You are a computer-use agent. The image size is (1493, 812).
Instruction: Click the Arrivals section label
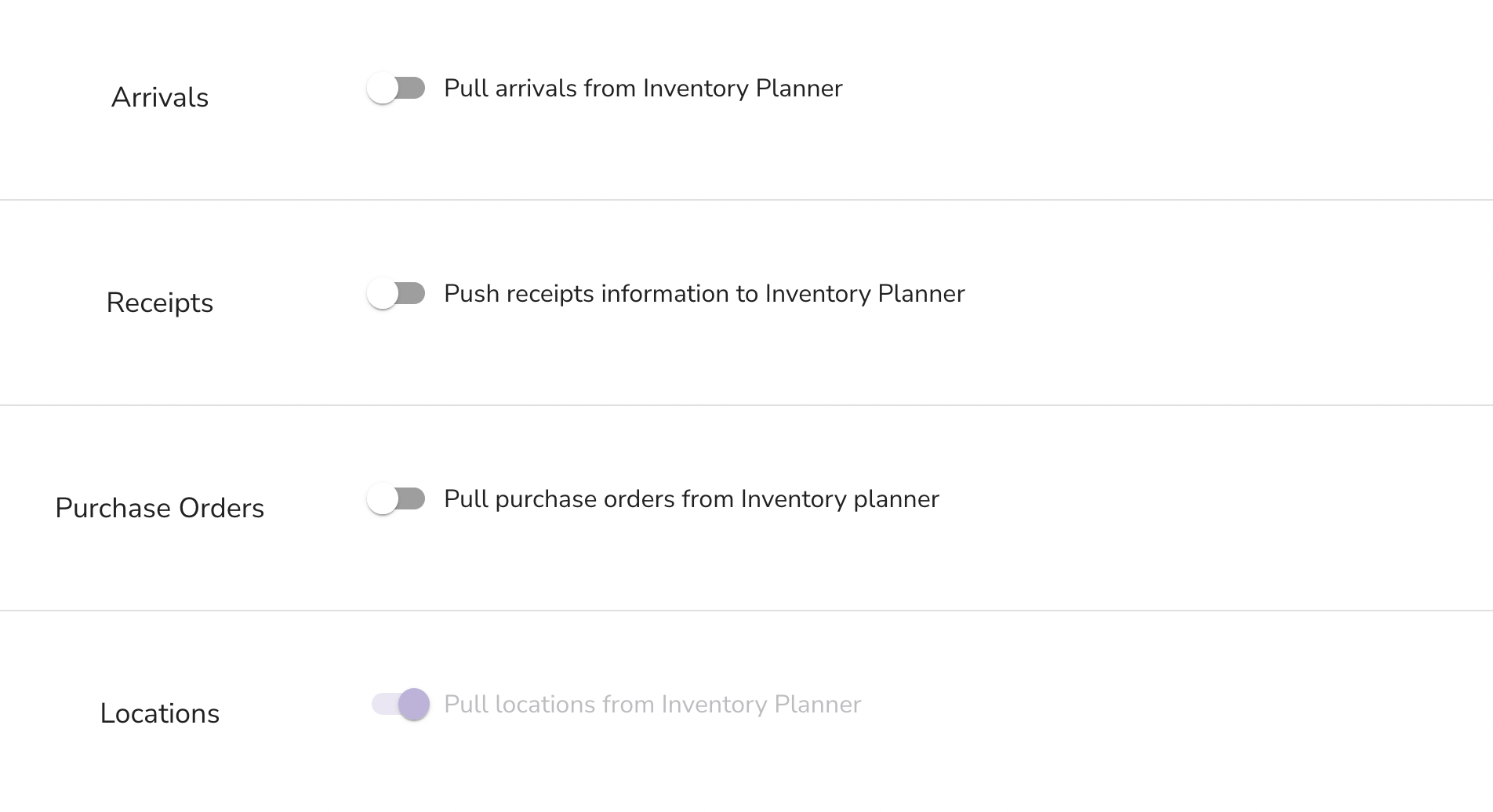click(160, 97)
